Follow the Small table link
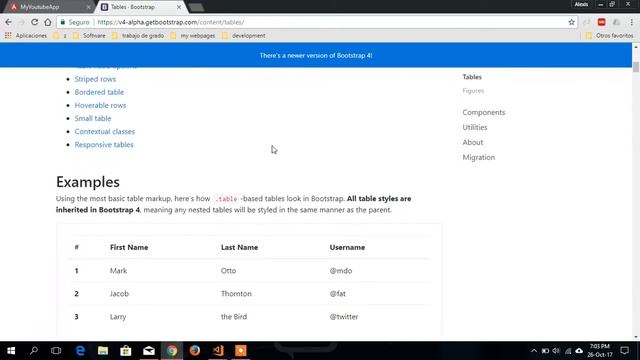This screenshot has width=640, height=360. tap(93, 118)
